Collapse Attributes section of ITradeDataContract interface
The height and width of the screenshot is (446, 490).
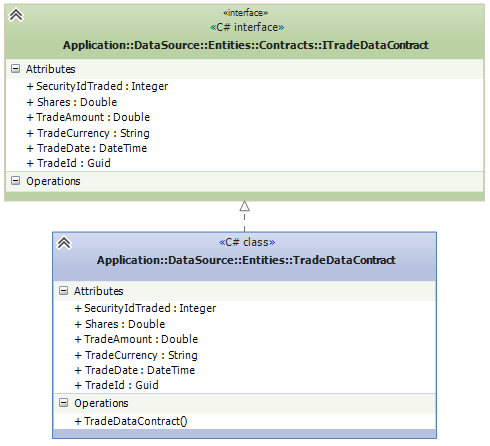click(x=15, y=69)
